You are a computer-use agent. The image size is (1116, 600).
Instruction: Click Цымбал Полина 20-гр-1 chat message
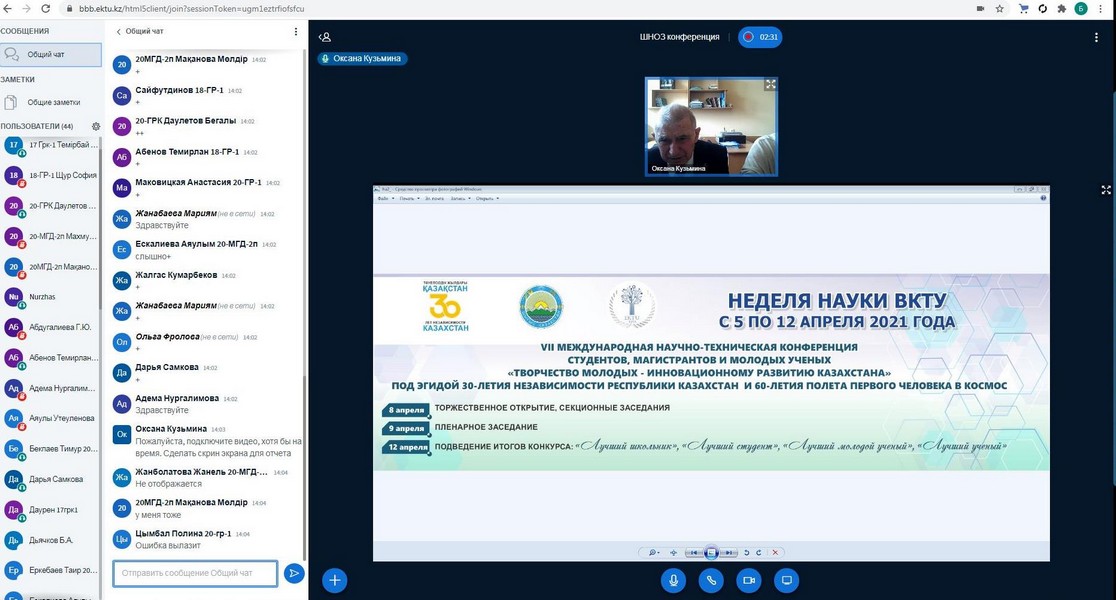pyautogui.click(x=207, y=540)
